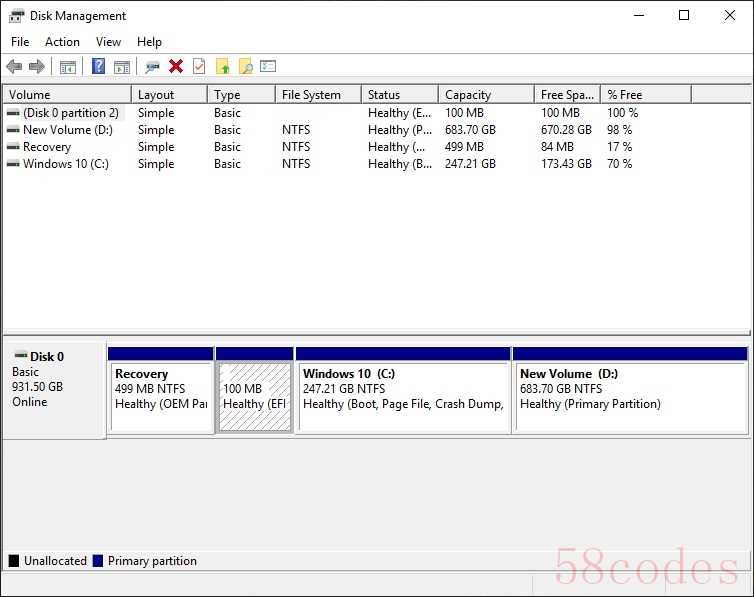Select the Windows 10 (C:) partition block
The height and width of the screenshot is (597, 754).
[403, 391]
